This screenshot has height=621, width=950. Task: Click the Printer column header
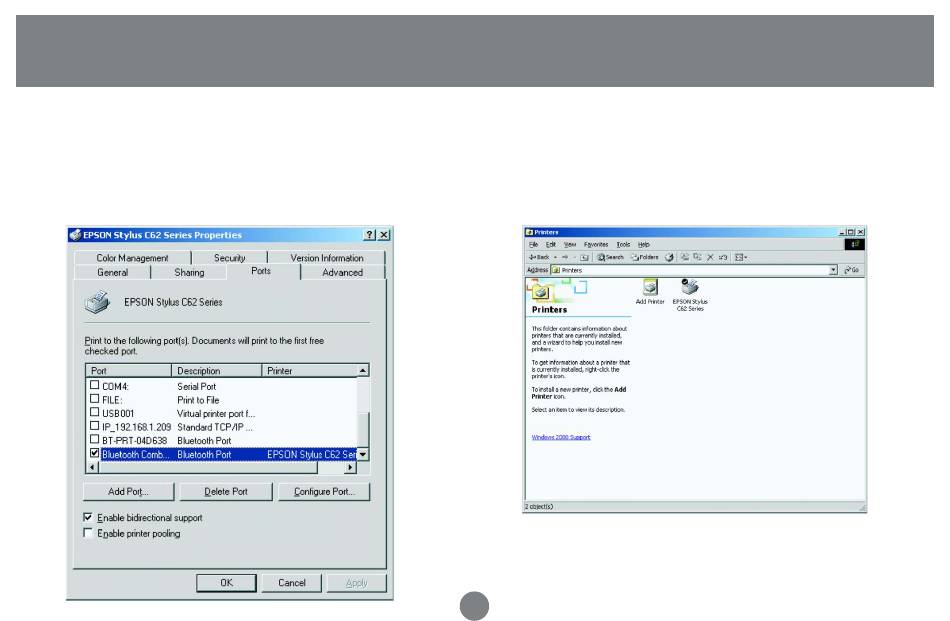pyautogui.click(x=310, y=371)
